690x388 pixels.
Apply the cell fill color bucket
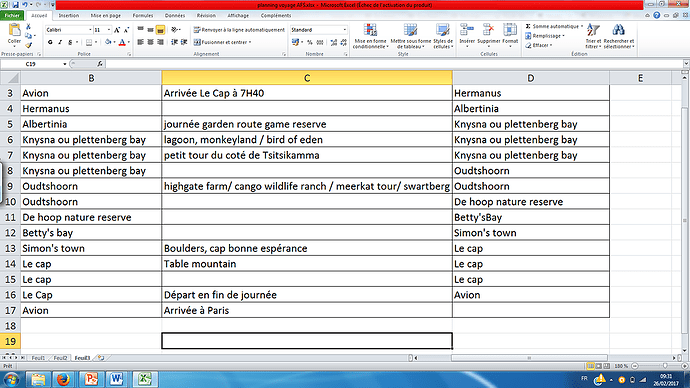[x=108, y=42]
